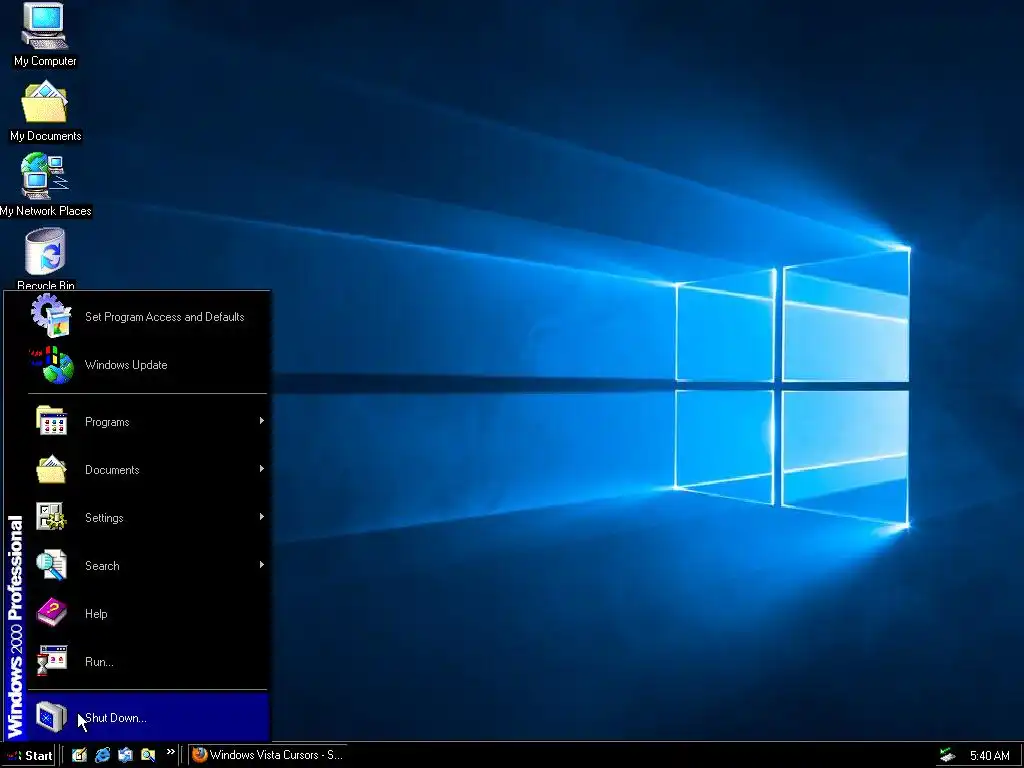Viewport: 1024px width, 768px height.
Task: Show Desktop from the Quick Launch bar
Action: 79,755
